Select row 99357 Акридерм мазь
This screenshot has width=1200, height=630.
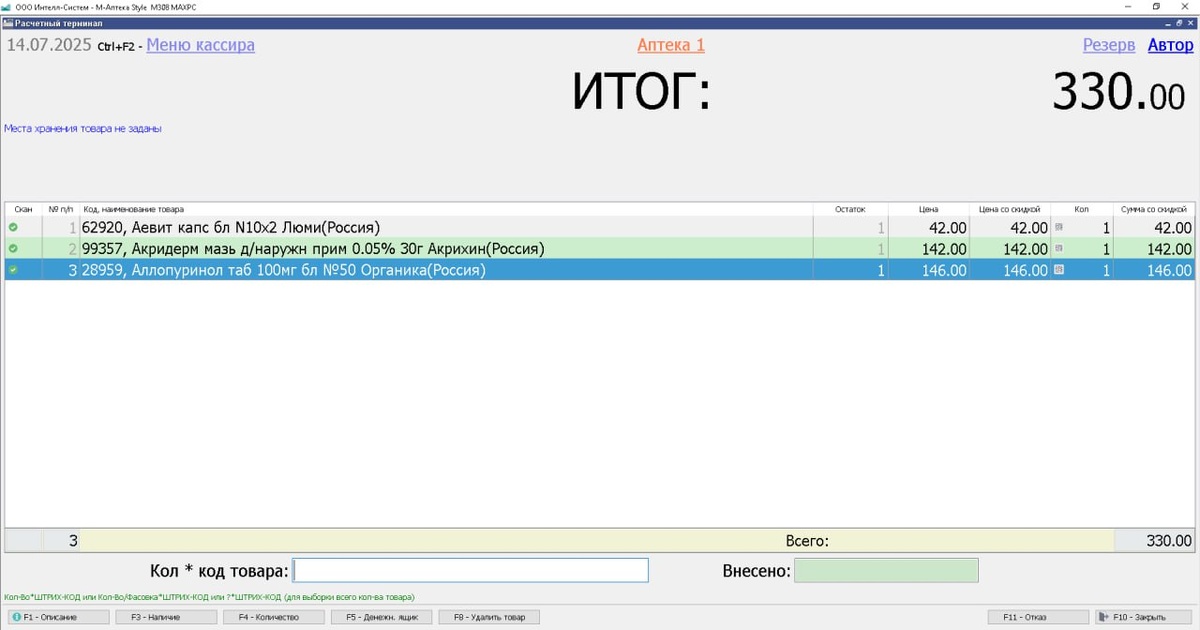[599, 249]
